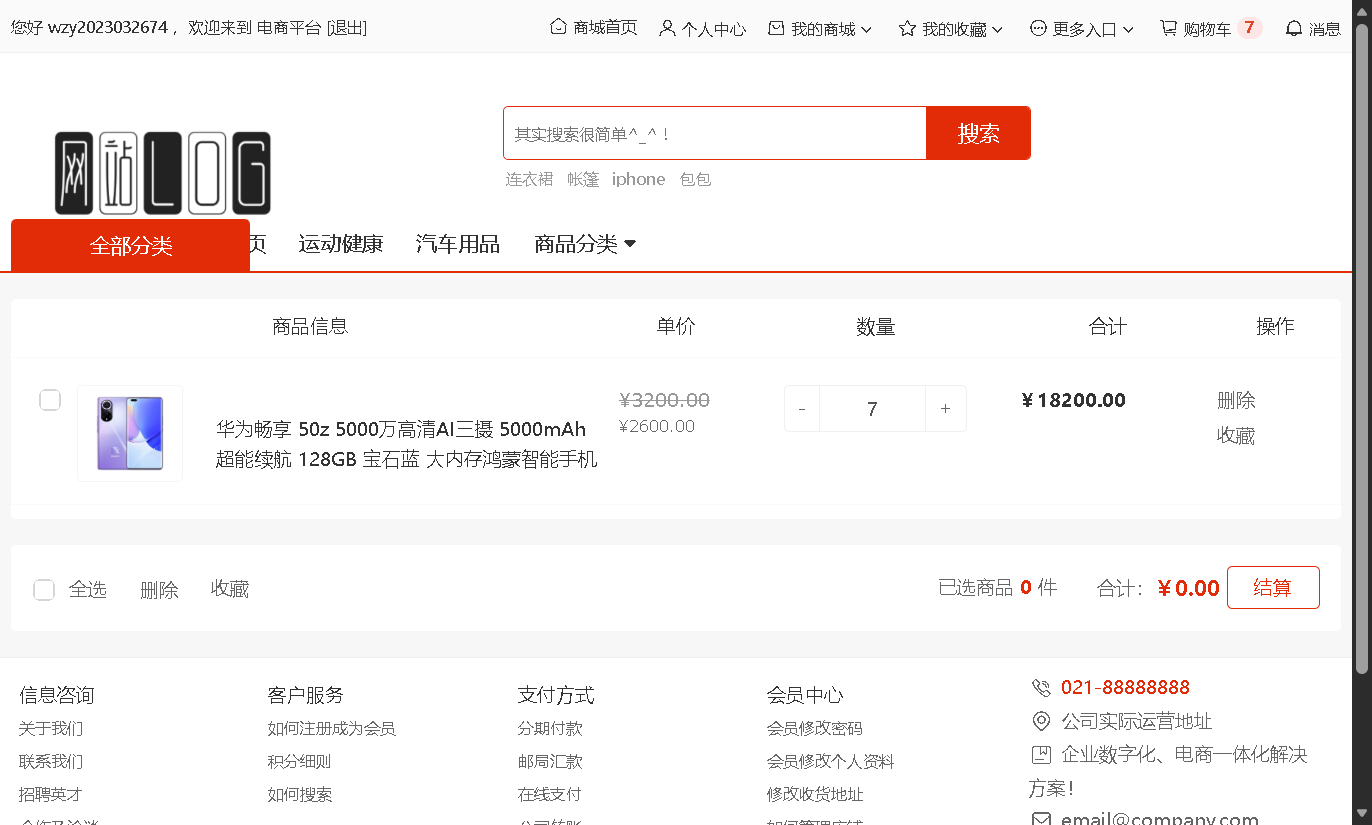The height and width of the screenshot is (825, 1372).
Task: Favorite the Huawei phone via row 收藏
Action: pyautogui.click(x=1236, y=435)
